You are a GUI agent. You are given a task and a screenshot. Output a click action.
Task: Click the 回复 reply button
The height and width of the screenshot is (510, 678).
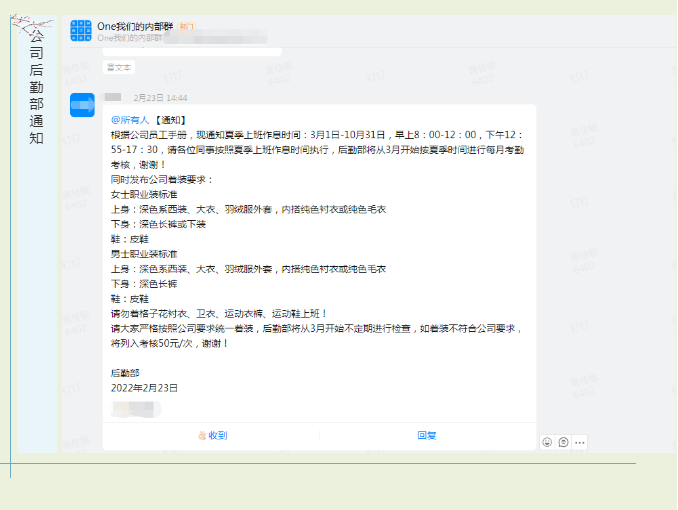pos(427,435)
